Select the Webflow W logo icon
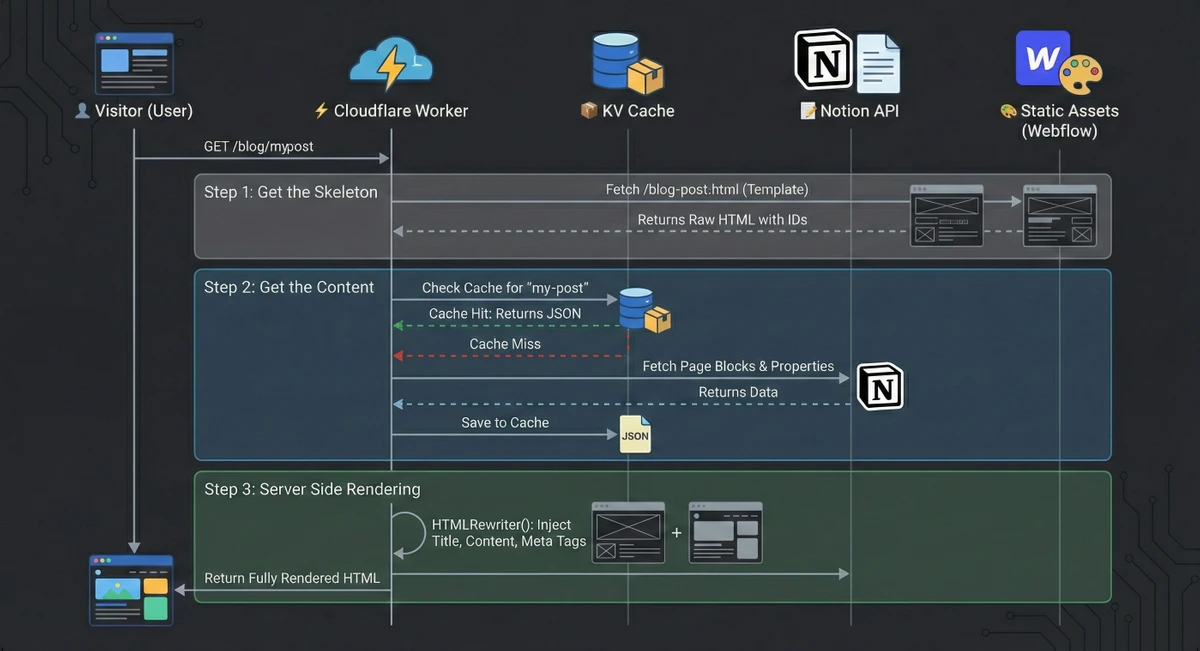This screenshot has width=1200, height=651. [x=1042, y=58]
